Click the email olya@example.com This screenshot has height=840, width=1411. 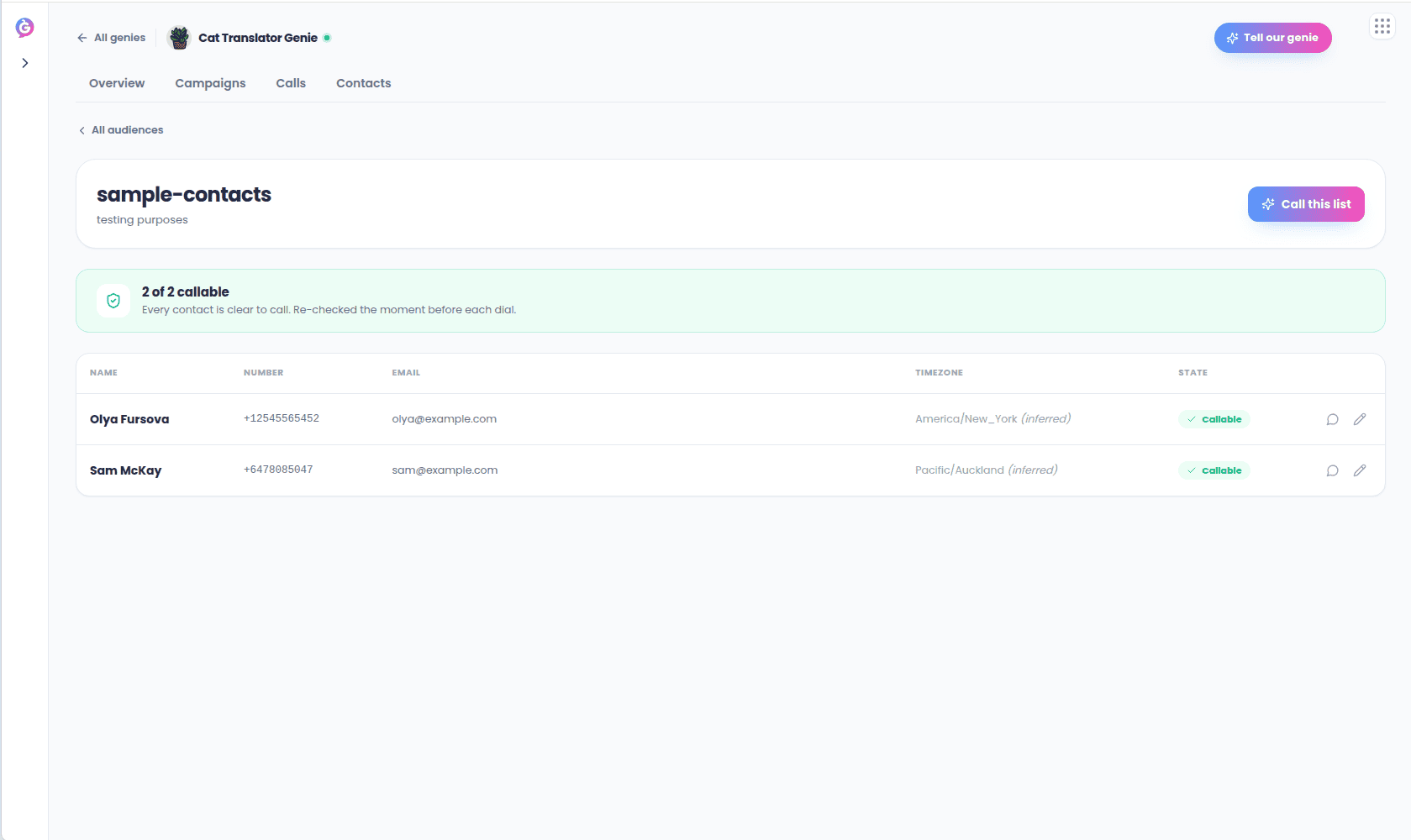tap(444, 419)
